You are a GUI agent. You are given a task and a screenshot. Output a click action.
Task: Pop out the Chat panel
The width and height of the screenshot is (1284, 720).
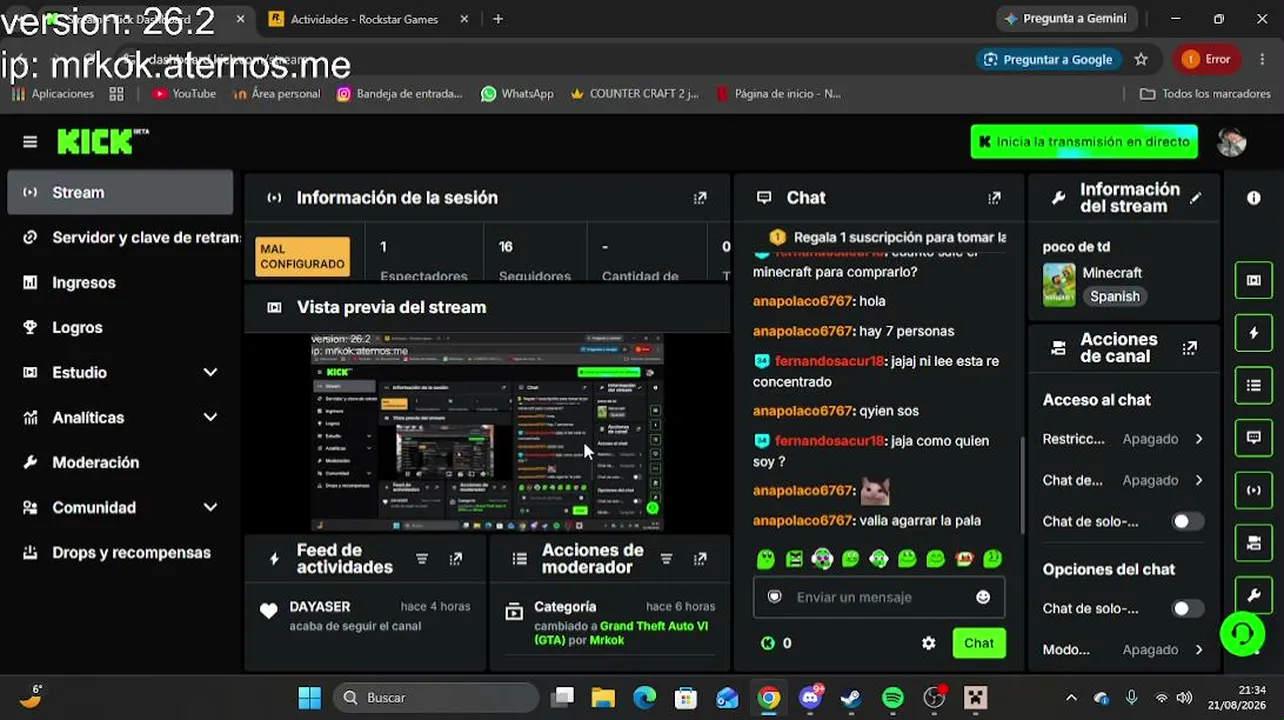point(994,198)
